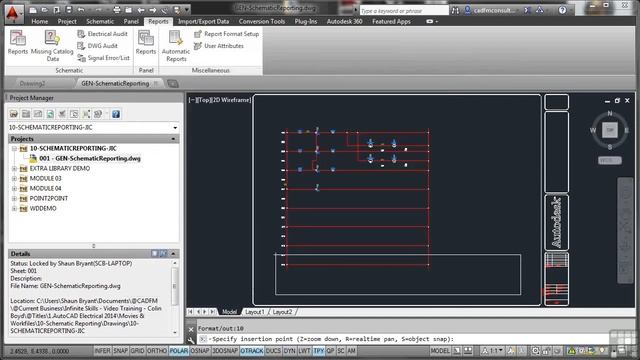Toggle LWT lineweight display
The image size is (640, 360).
pos(304,351)
